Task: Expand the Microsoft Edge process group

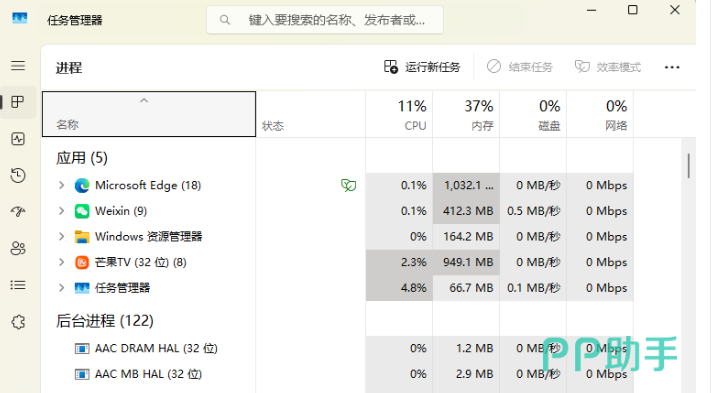Action: tap(61, 185)
